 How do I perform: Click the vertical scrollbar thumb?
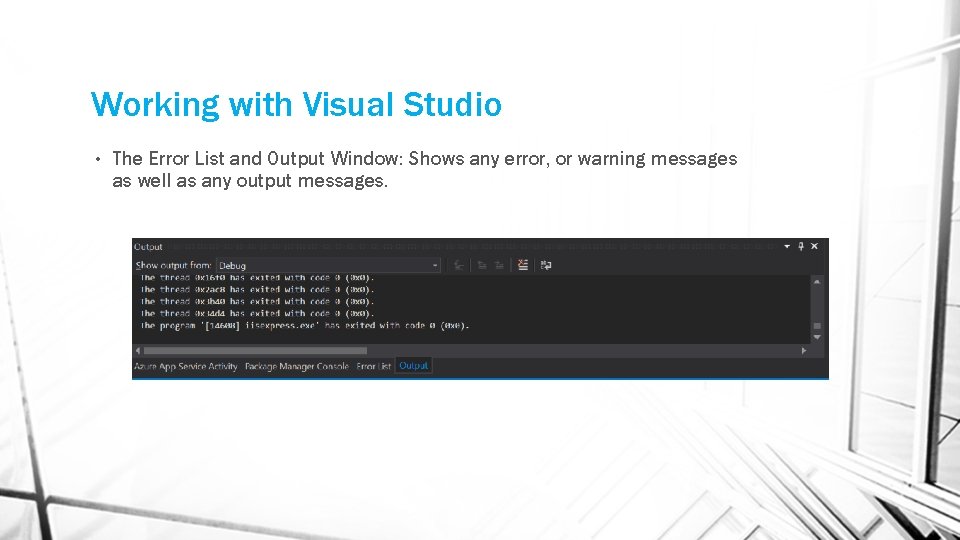817,326
